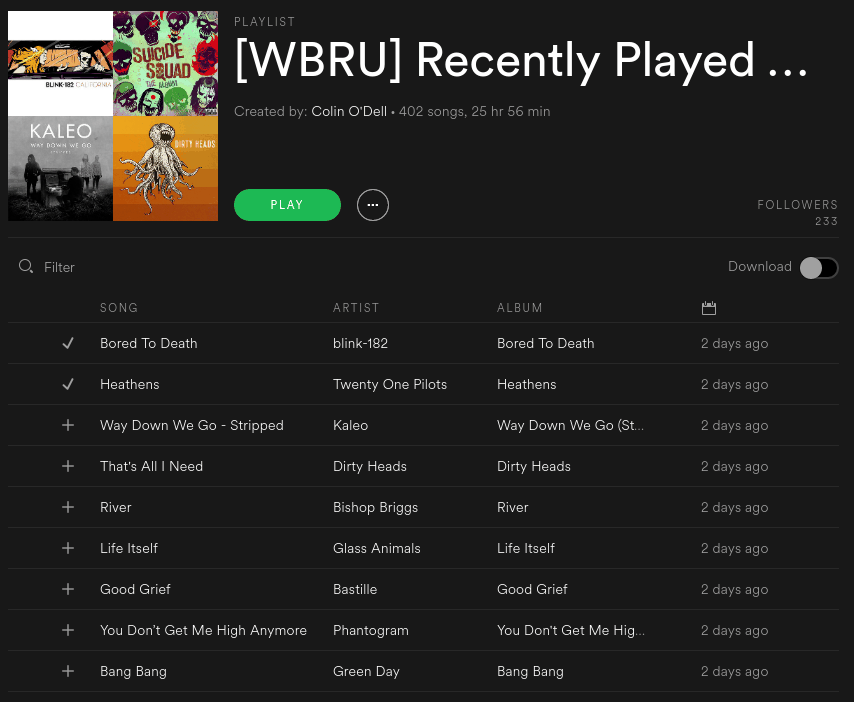Sort by the date added calendar icon
This screenshot has height=702, width=854.
pyautogui.click(x=709, y=308)
